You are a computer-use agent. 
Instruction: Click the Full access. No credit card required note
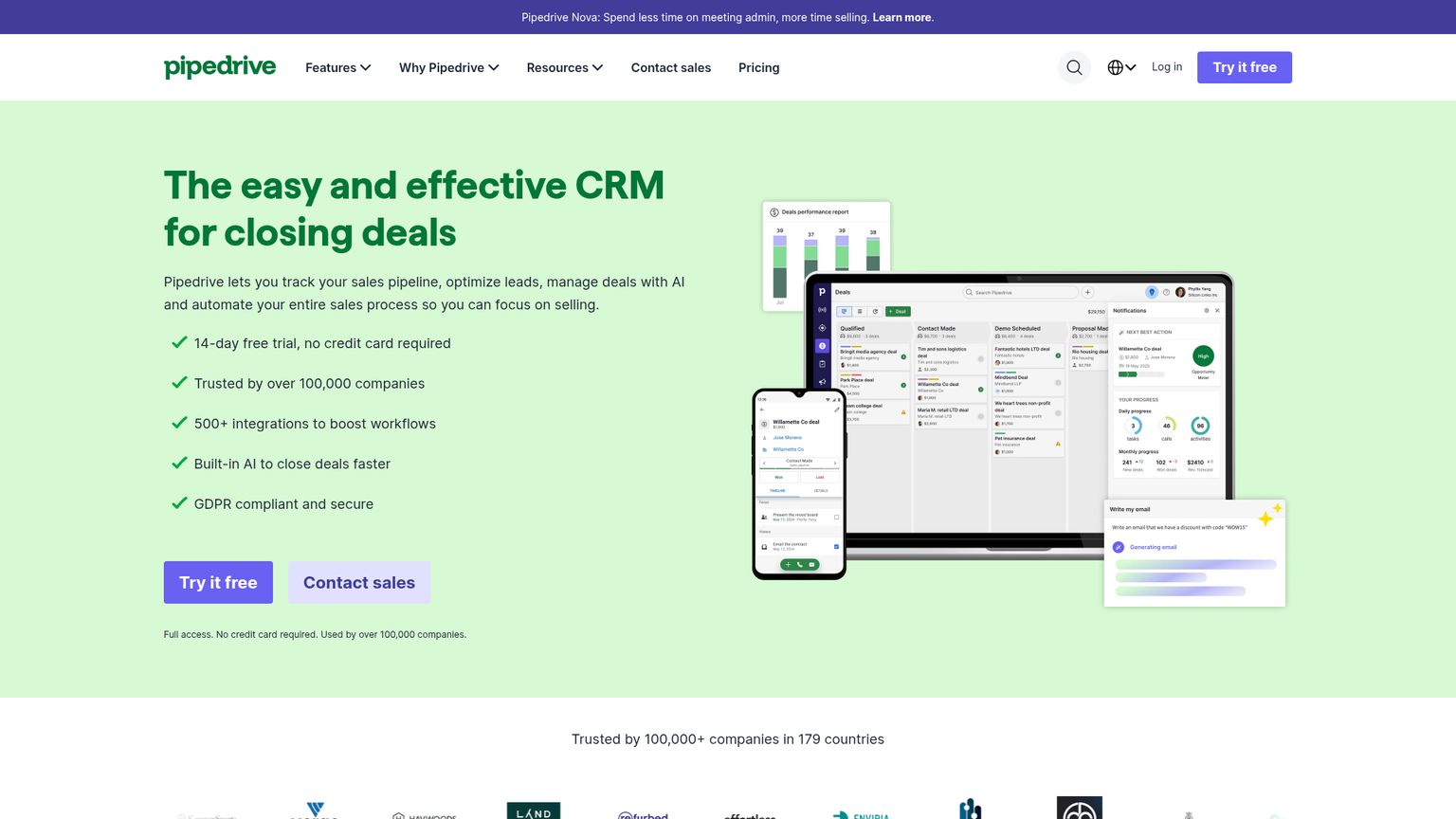315,634
